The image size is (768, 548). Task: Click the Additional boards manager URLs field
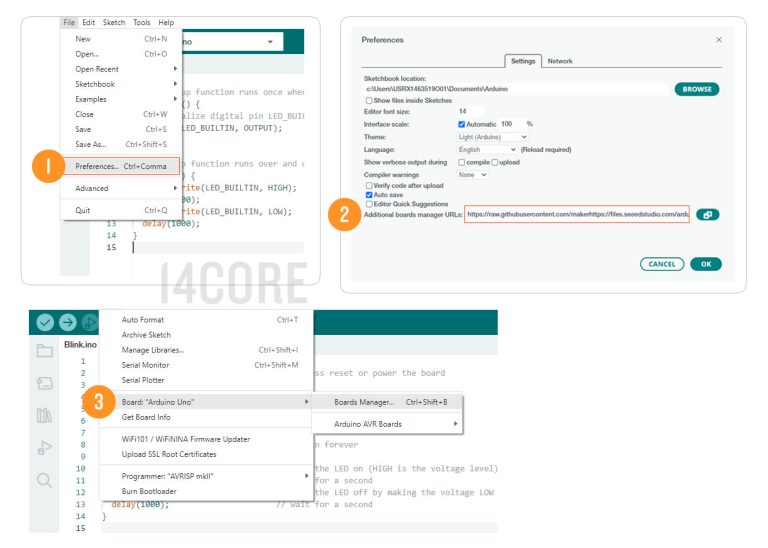tap(577, 215)
